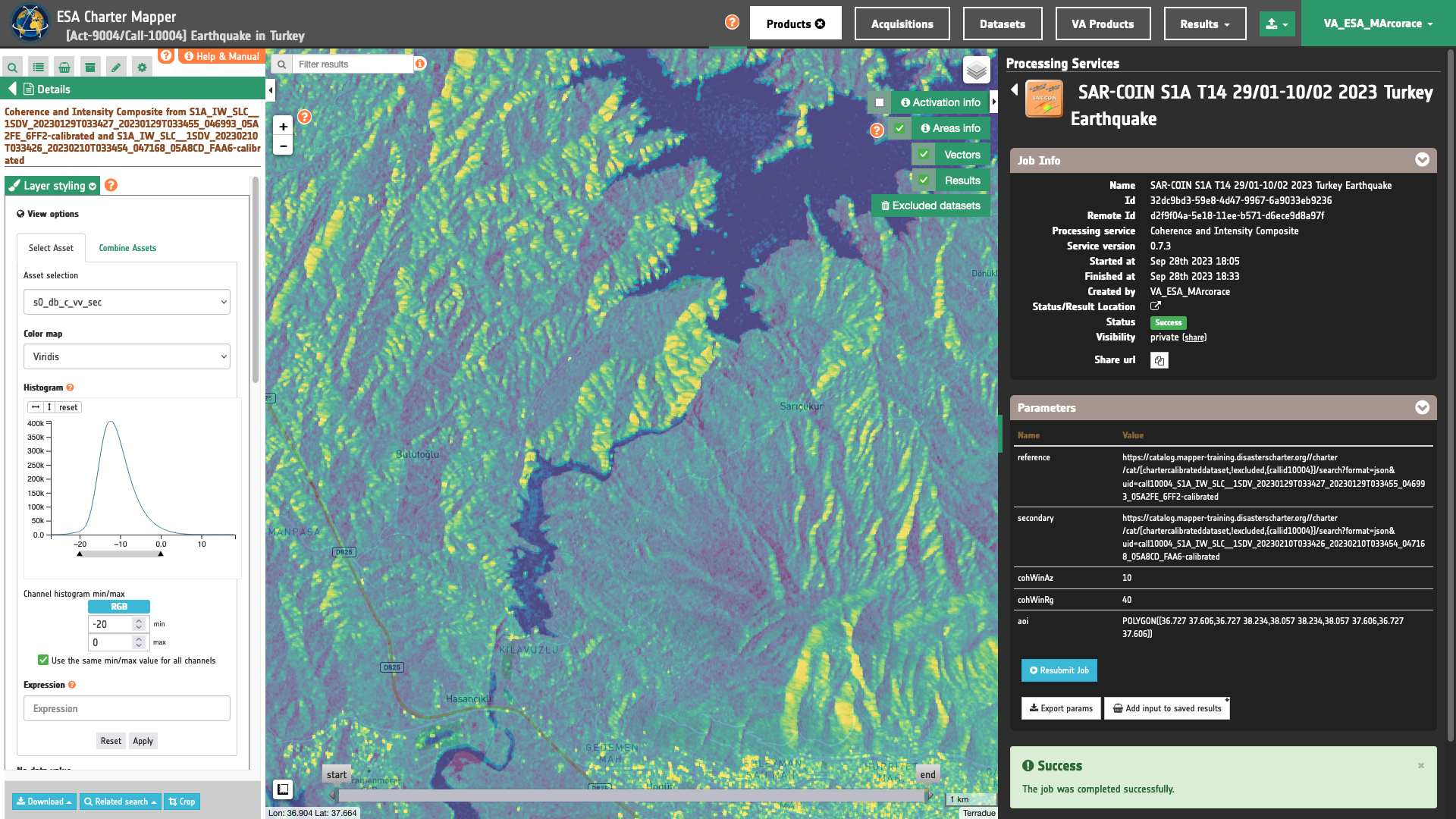Open the VA_ESA_MArcorace user menu
This screenshot has height=819, width=1456.
click(1378, 24)
